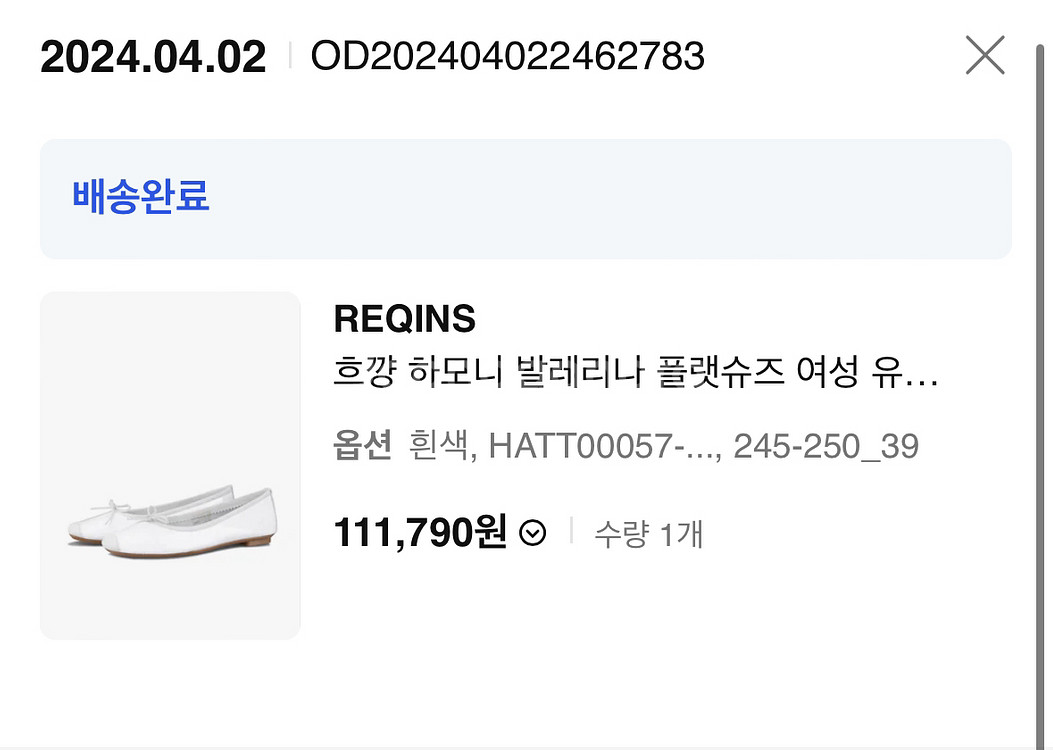Select the 흰색 color option text

(x=436, y=446)
